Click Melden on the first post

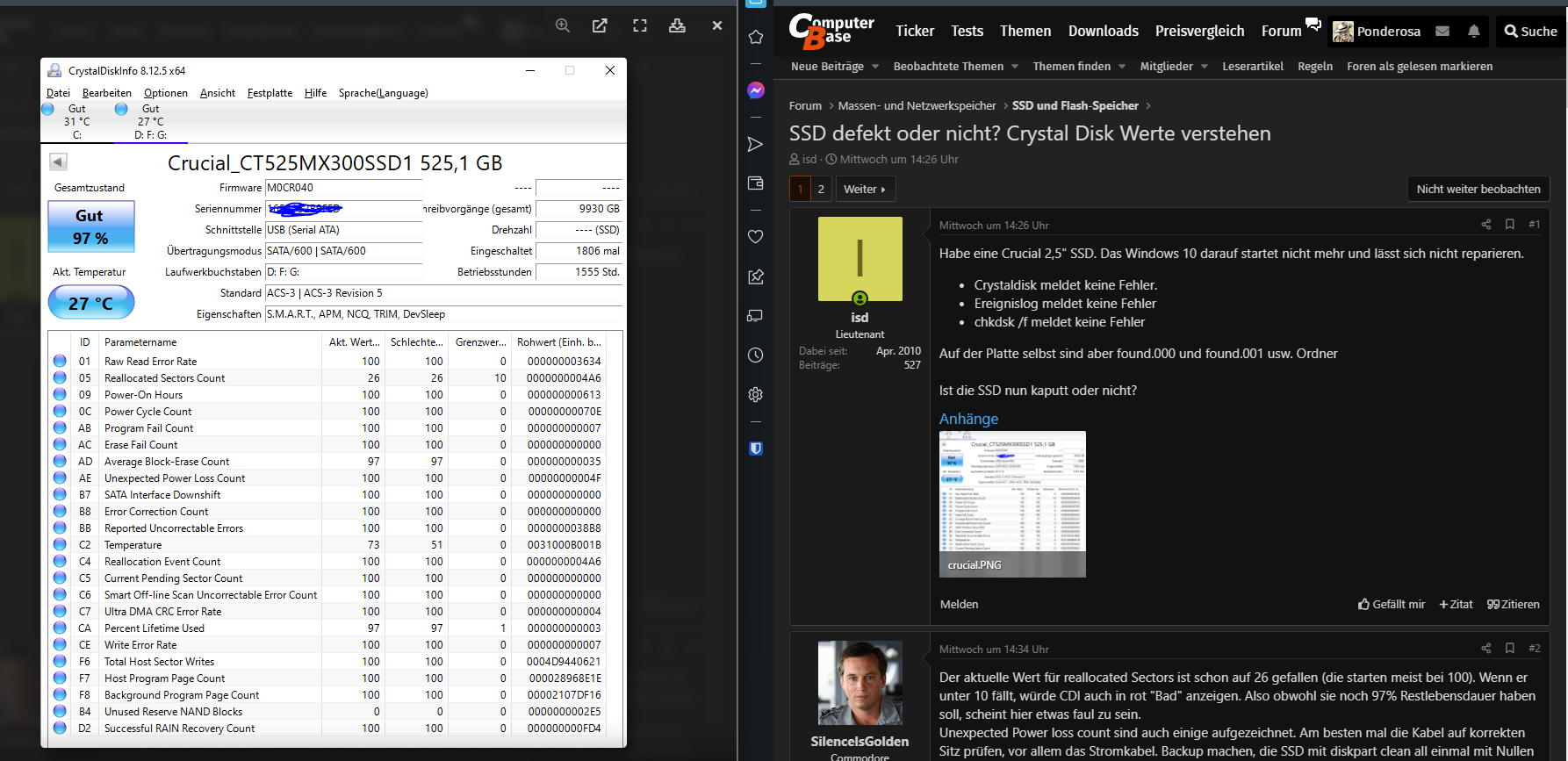coord(959,604)
